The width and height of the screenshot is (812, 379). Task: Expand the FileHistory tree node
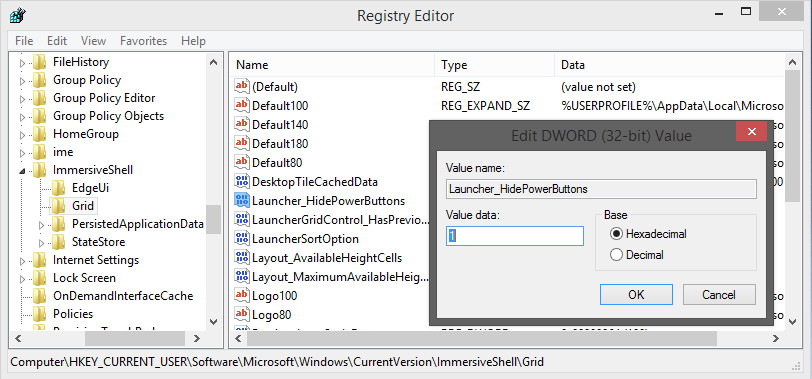22,63
